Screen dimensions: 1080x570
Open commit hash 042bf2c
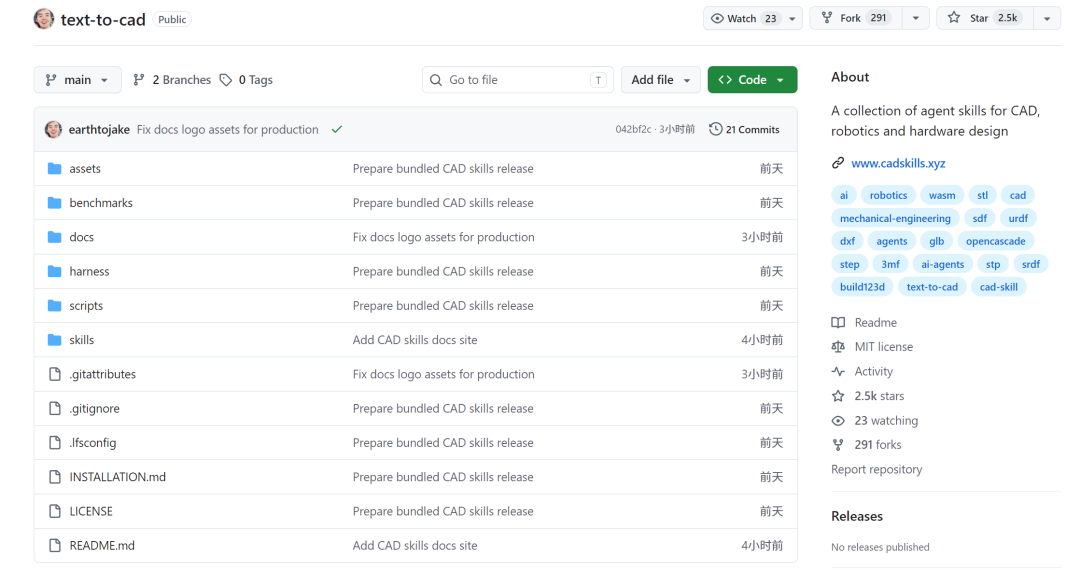(633, 129)
